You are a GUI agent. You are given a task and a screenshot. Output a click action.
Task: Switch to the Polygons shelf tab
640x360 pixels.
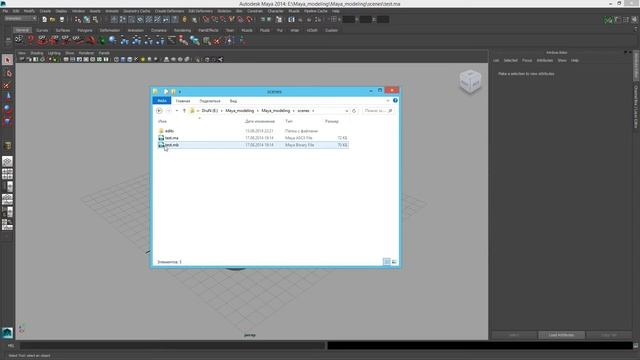pos(85,30)
